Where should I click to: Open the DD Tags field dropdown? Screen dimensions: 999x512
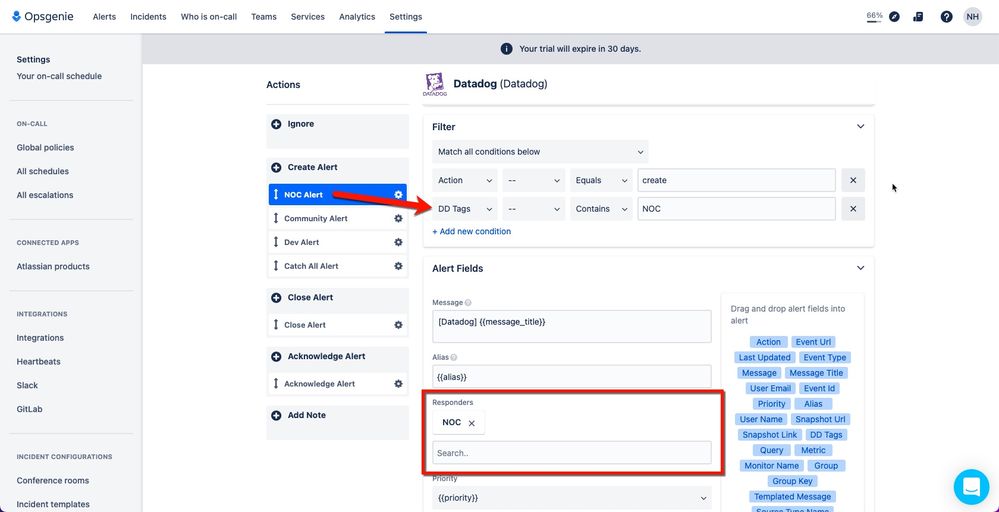click(465, 209)
